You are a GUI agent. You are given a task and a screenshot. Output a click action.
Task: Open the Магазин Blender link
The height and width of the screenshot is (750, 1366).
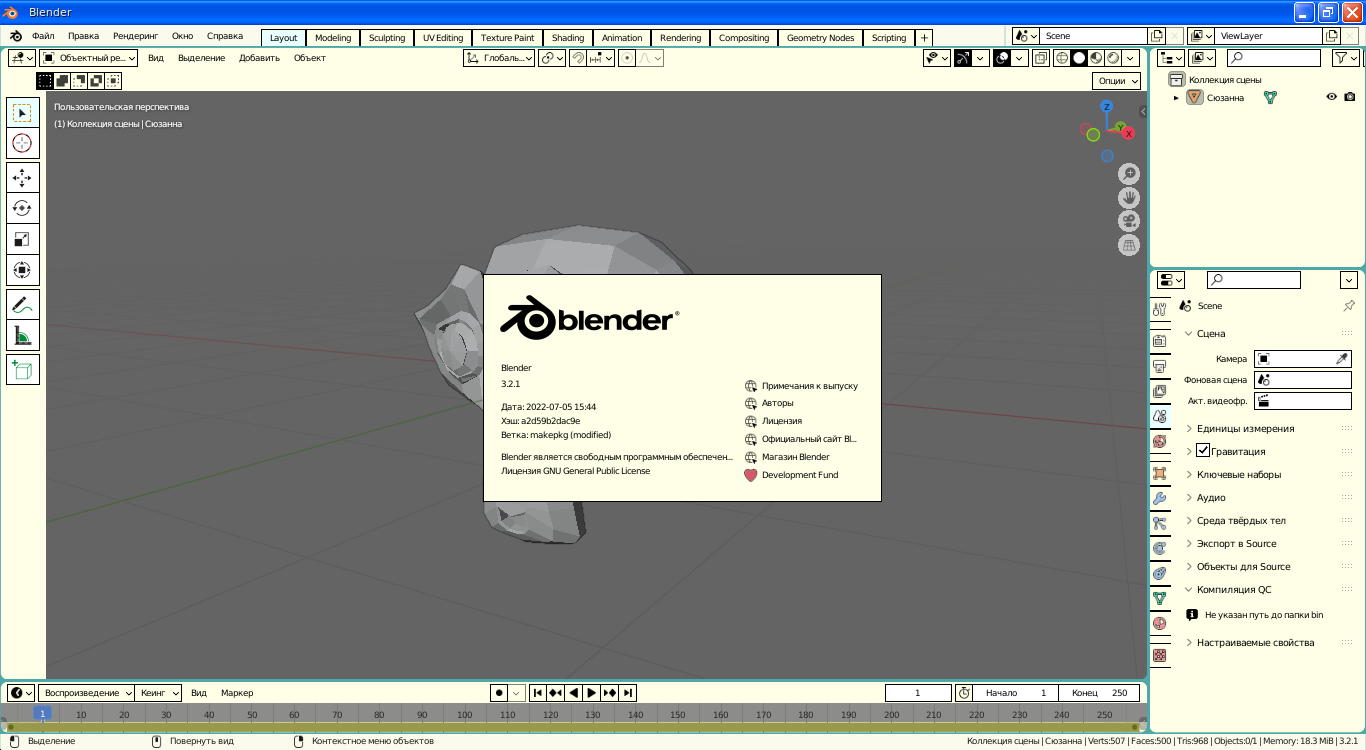[787, 457]
